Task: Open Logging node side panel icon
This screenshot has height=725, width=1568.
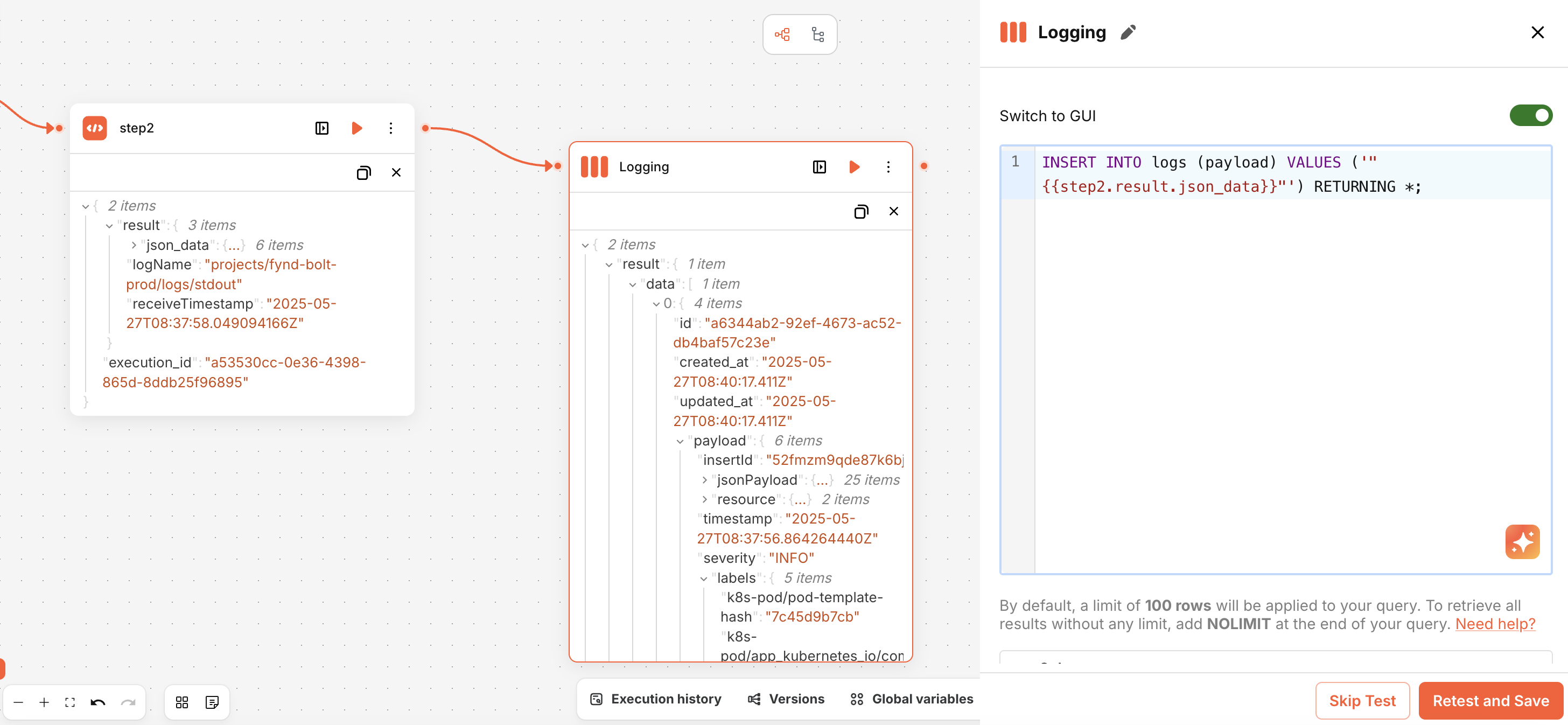Action: pyautogui.click(x=820, y=167)
